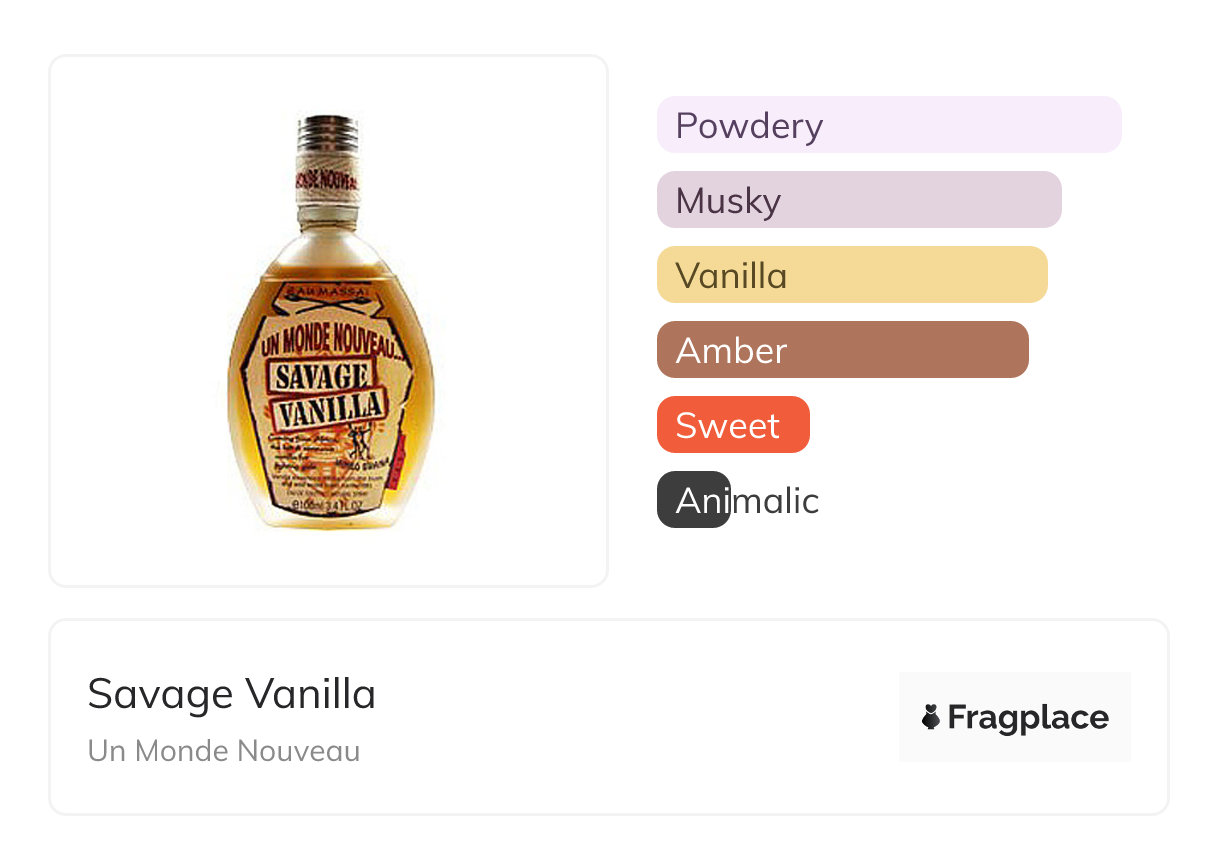Click the Fragplace perfume bottle logo icon
The width and height of the screenshot is (1218, 864).
pos(931,717)
